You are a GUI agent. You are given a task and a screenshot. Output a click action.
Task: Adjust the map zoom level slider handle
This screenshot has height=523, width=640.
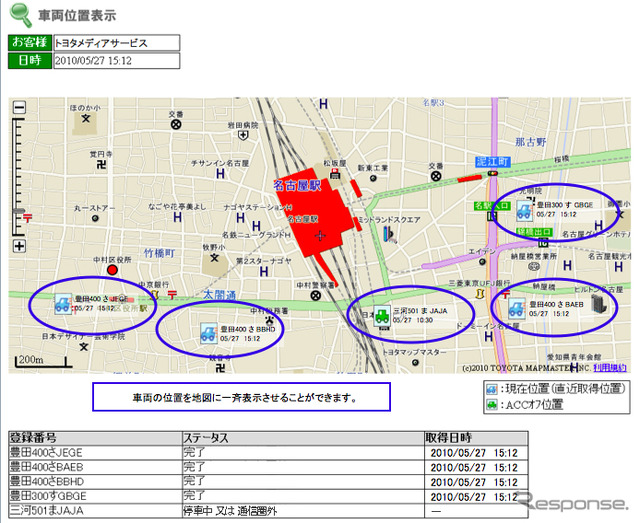coord(19,211)
